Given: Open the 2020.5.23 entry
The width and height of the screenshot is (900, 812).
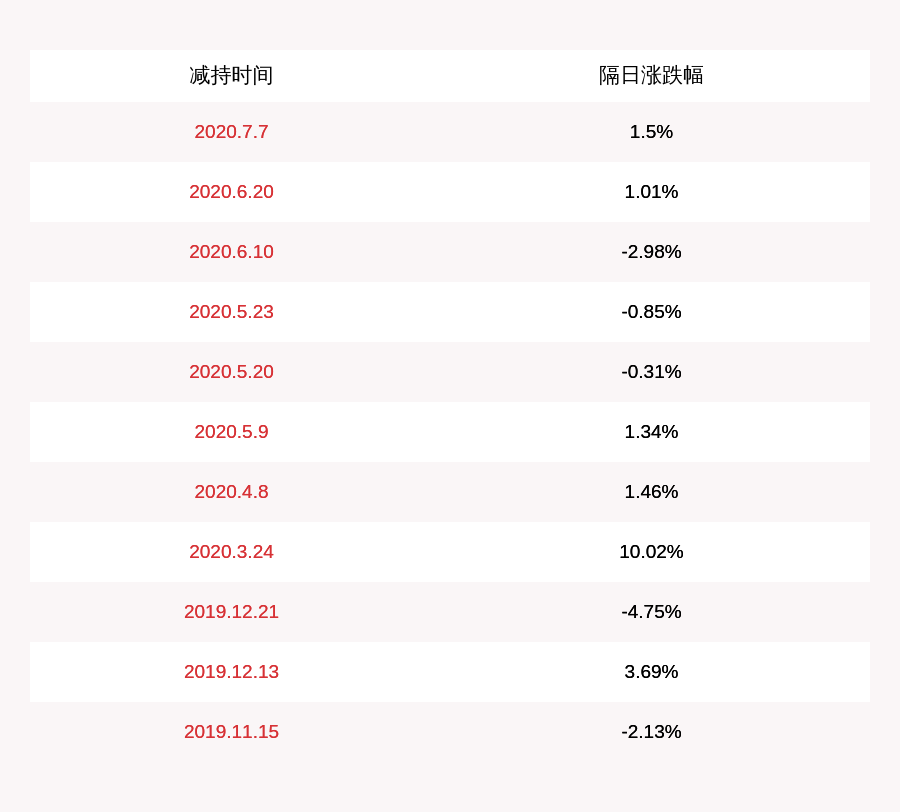Looking at the screenshot, I should coord(231,312).
